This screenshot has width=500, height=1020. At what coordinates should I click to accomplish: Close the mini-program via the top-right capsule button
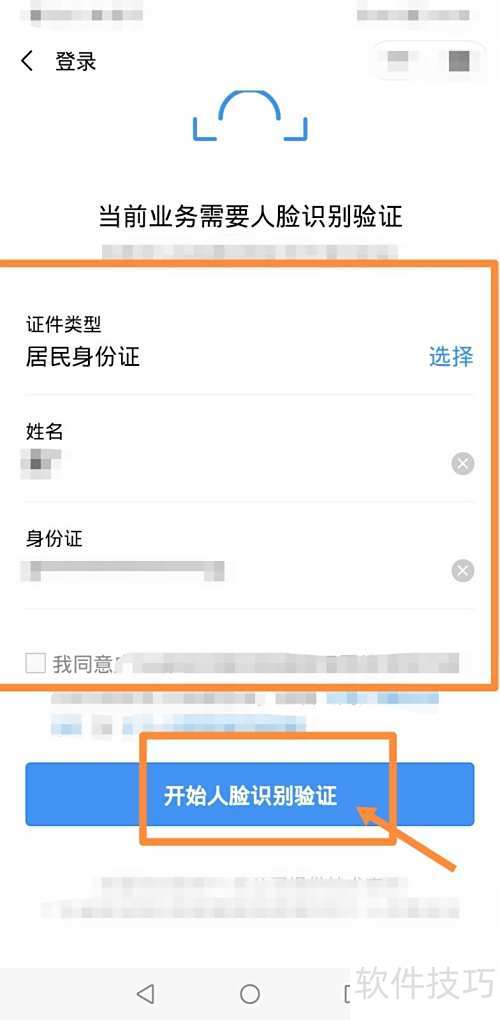tap(459, 60)
